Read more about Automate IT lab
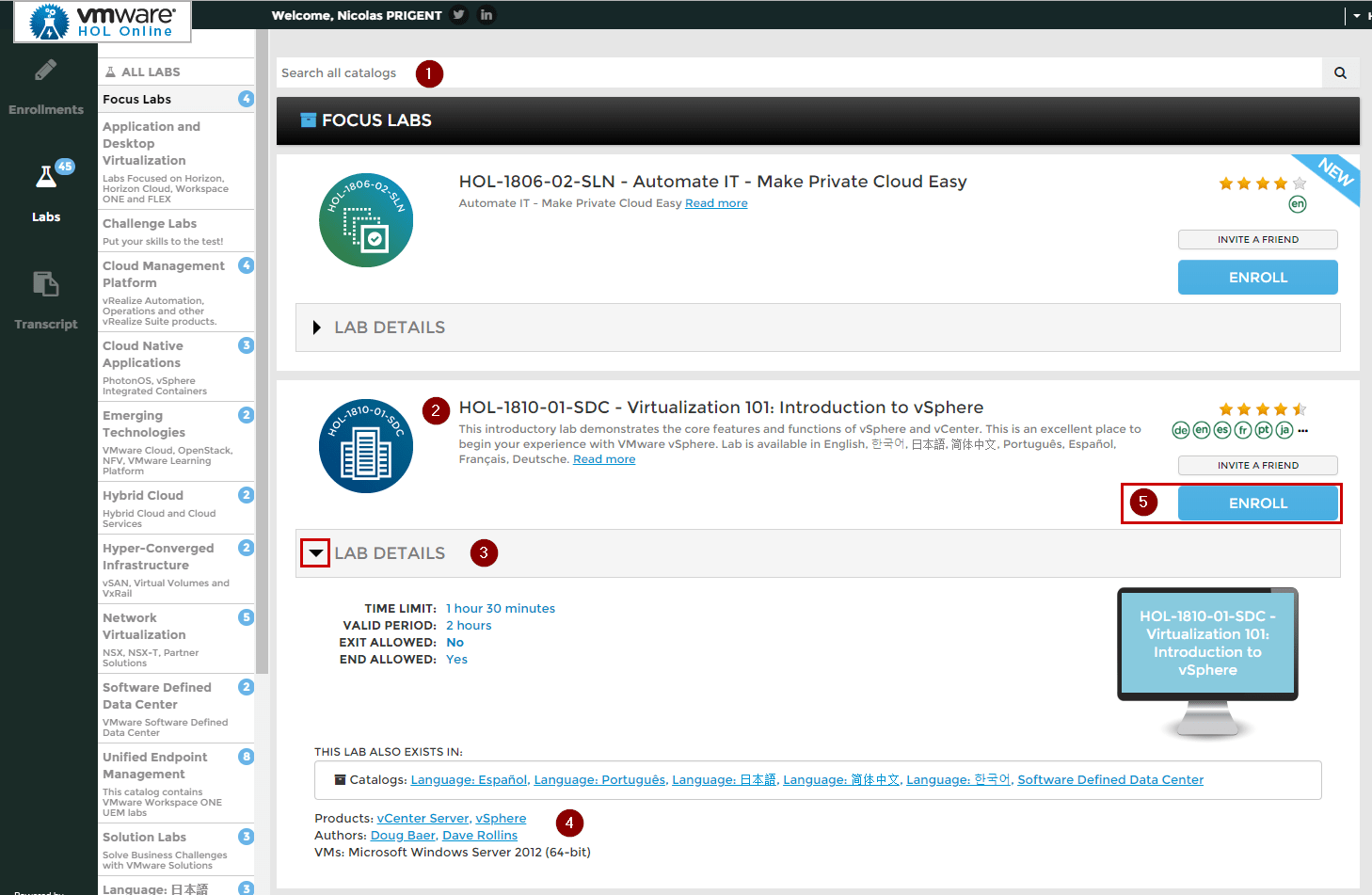 point(716,203)
